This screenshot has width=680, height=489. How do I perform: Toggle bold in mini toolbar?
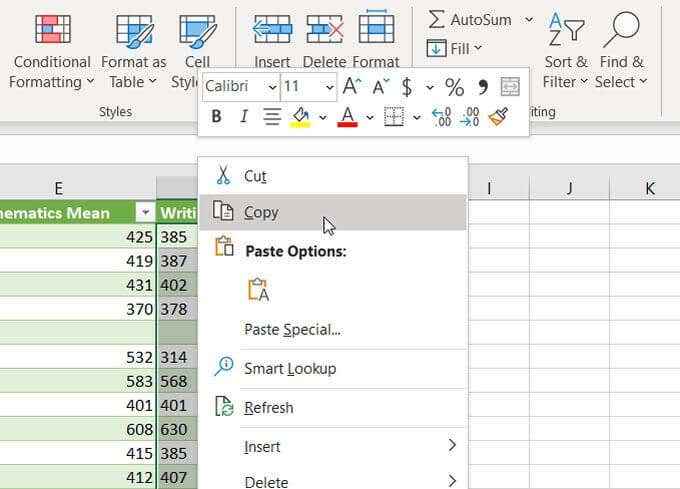click(216, 116)
